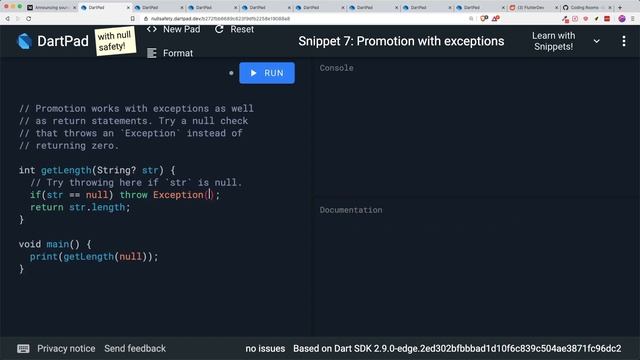Click the 'print(getLength(null));' code line
Screen dimensions: 640x360
(93, 257)
